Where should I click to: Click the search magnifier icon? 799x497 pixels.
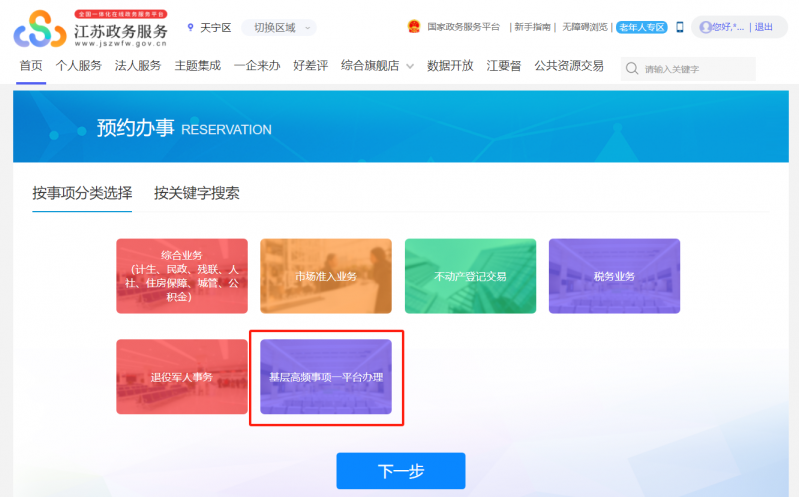click(x=632, y=69)
